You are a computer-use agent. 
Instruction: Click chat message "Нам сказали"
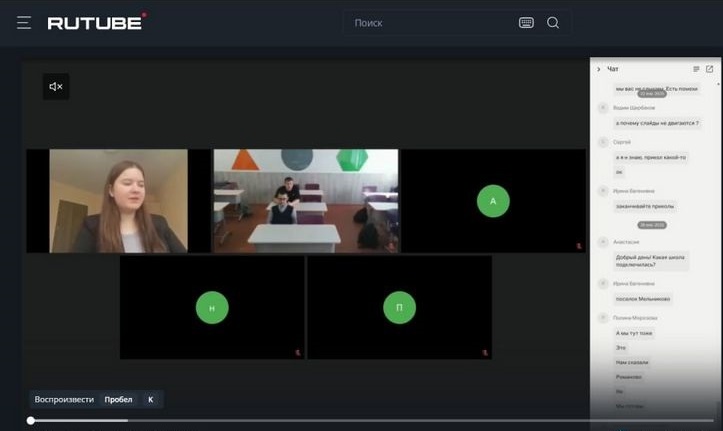pos(632,362)
